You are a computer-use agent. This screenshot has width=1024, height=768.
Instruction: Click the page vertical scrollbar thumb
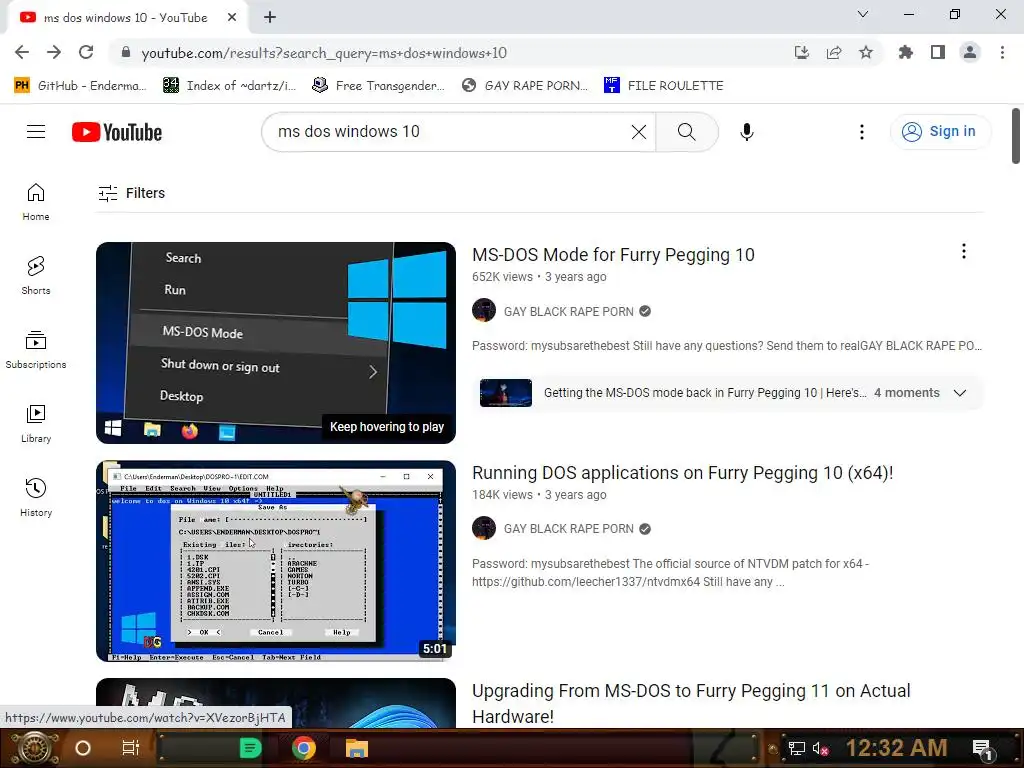point(1016,136)
